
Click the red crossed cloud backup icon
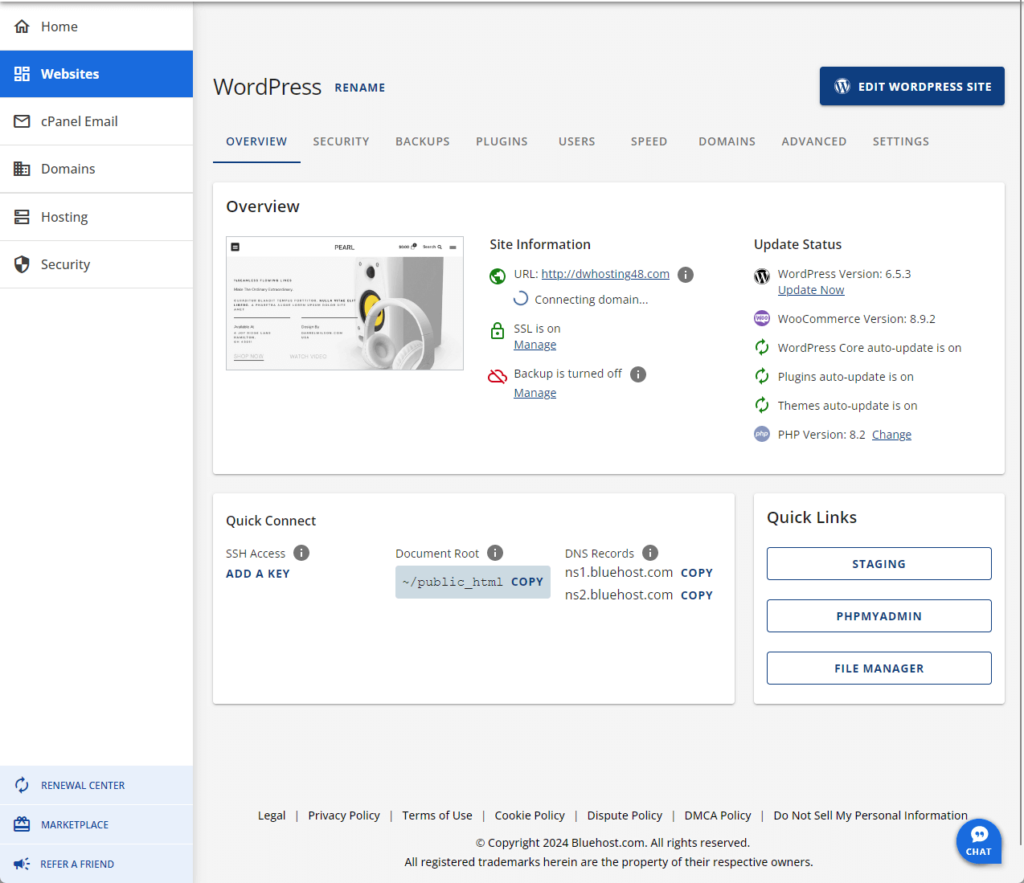[x=497, y=376]
